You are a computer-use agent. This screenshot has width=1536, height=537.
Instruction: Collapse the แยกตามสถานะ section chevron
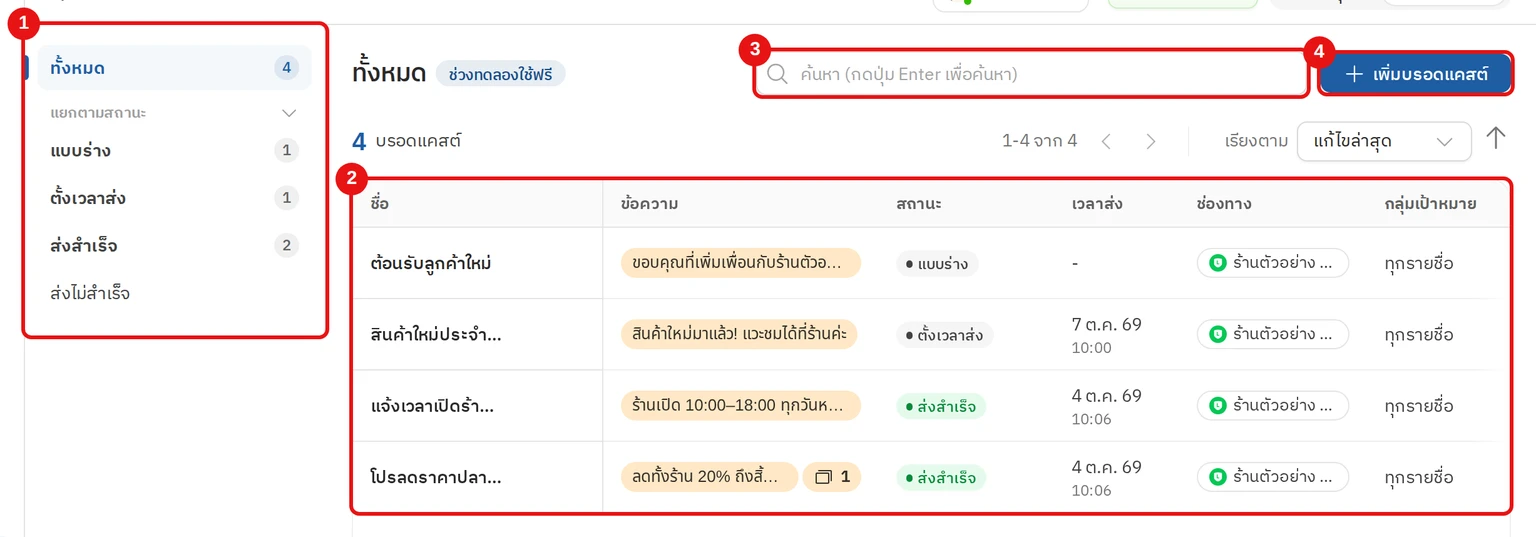tap(289, 113)
